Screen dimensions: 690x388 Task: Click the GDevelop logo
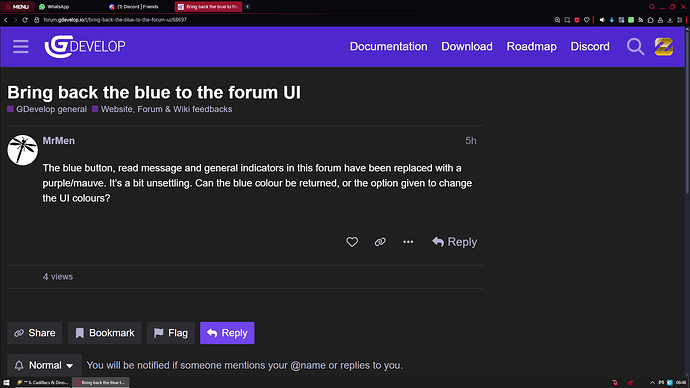pyautogui.click(x=85, y=46)
